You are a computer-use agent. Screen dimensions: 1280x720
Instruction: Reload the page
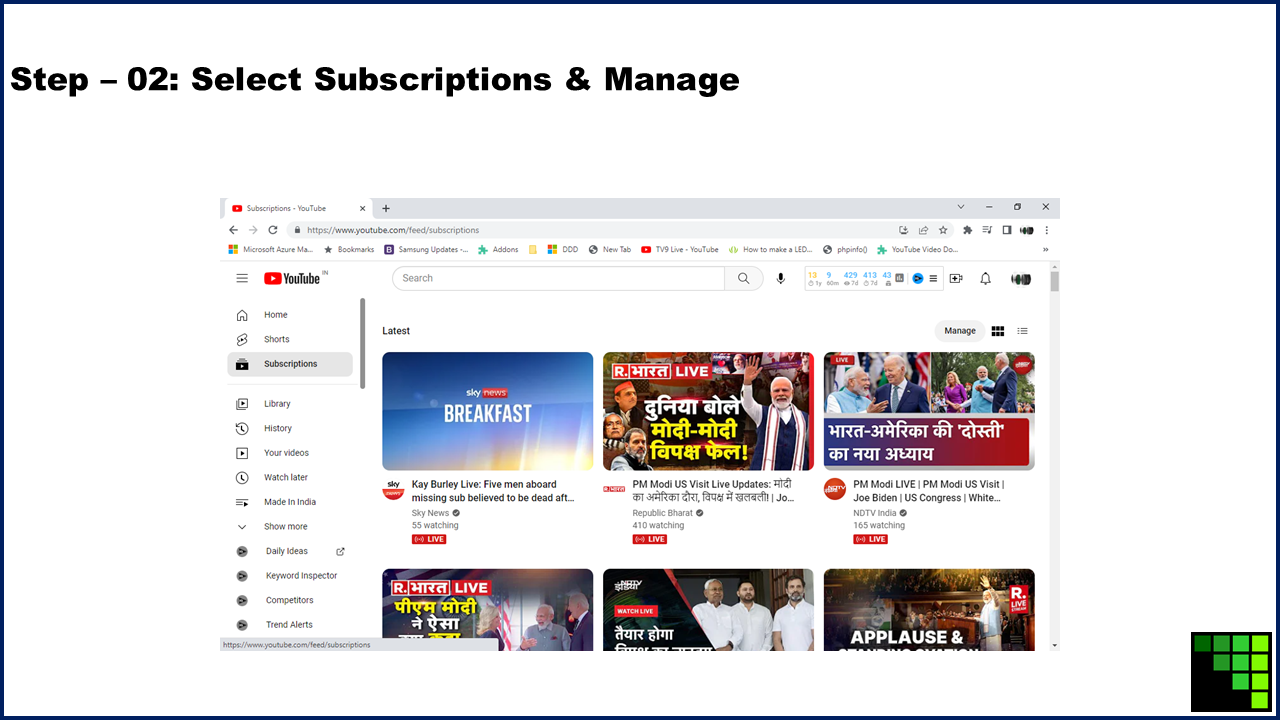pos(272,230)
